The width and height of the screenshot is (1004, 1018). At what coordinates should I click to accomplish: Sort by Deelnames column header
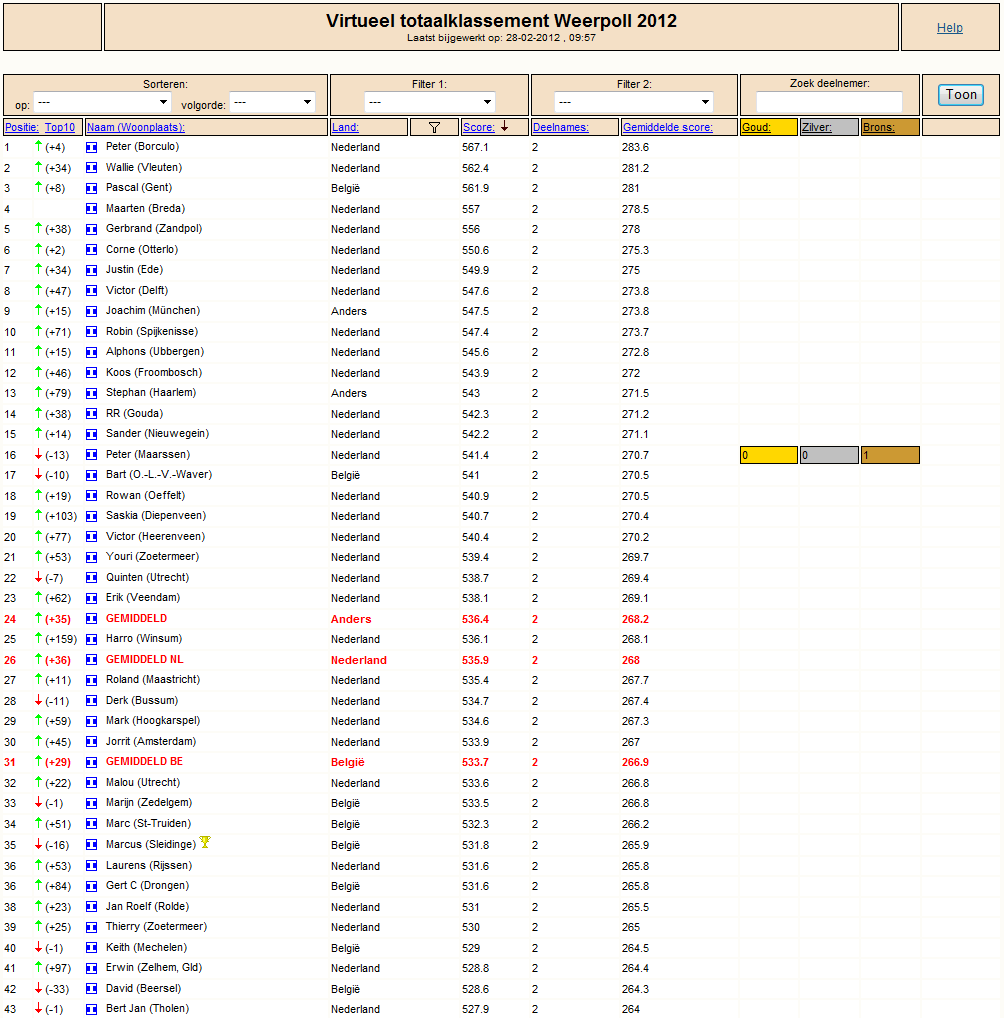tap(560, 127)
